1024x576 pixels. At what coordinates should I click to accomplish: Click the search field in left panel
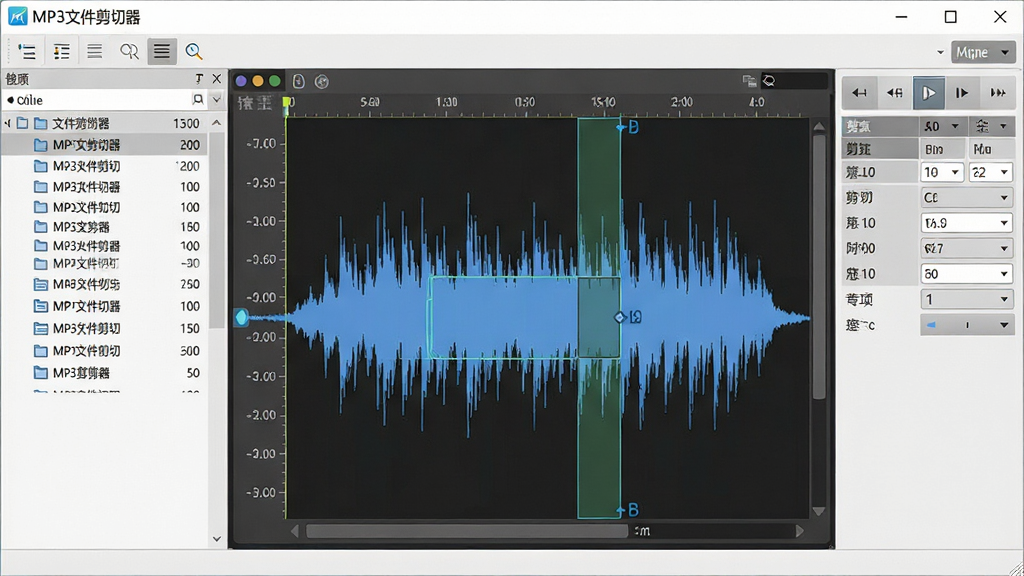coord(104,100)
